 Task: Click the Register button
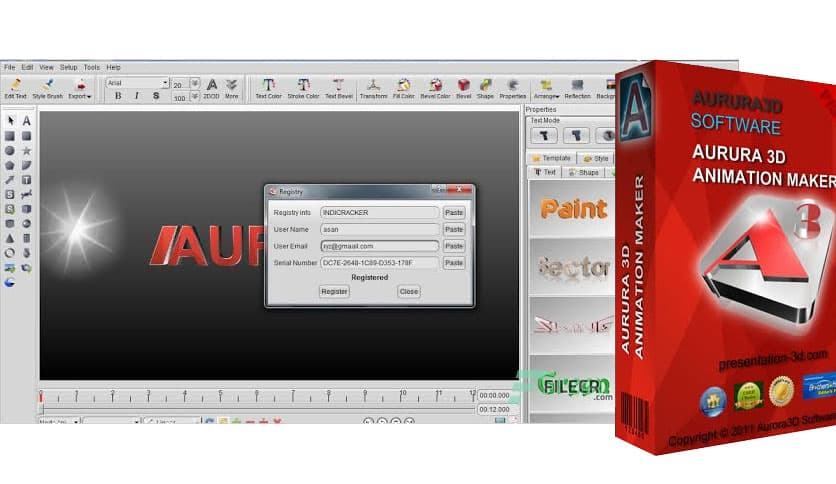tap(334, 292)
